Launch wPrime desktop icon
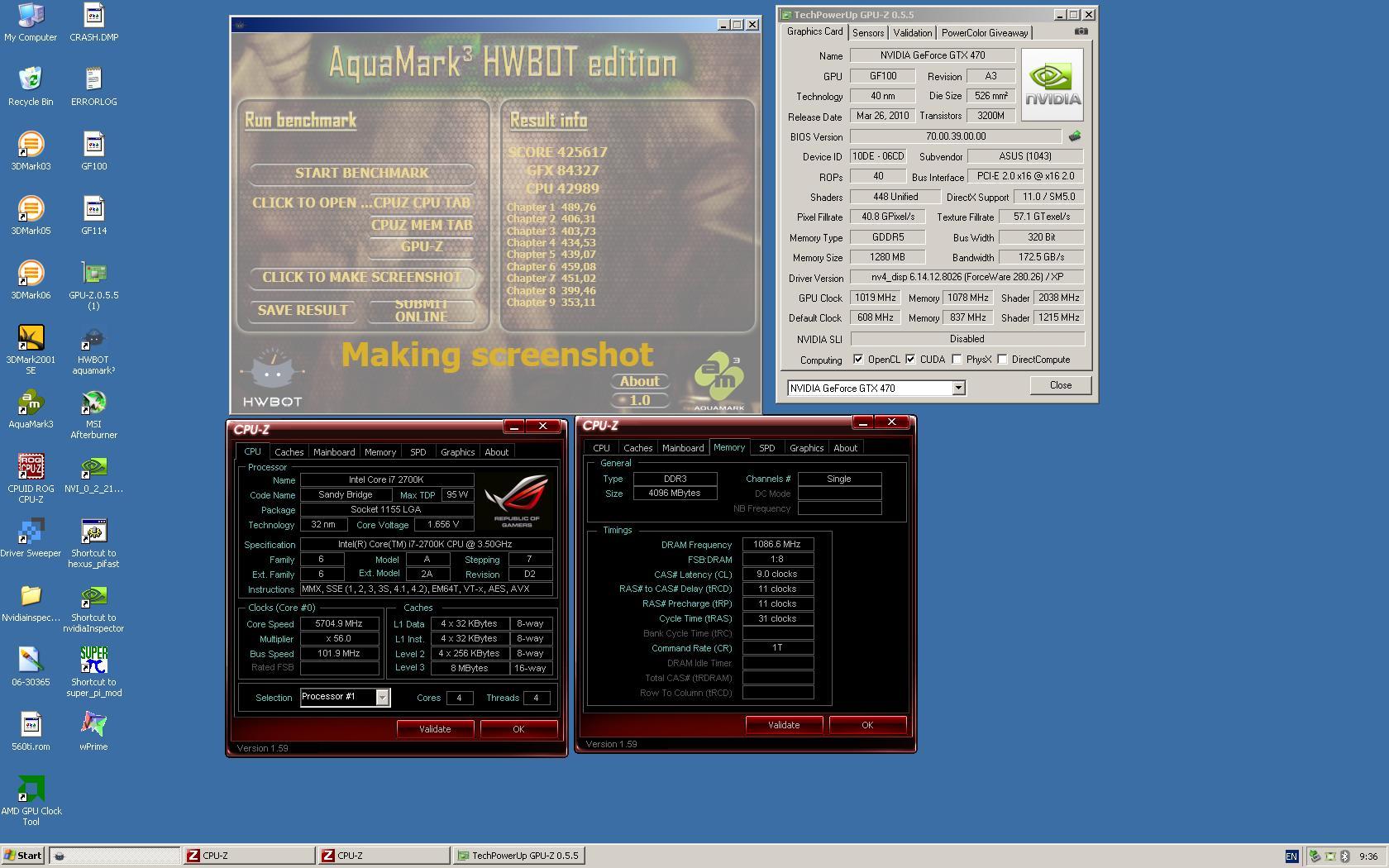This screenshot has width=1389, height=868. [93, 731]
